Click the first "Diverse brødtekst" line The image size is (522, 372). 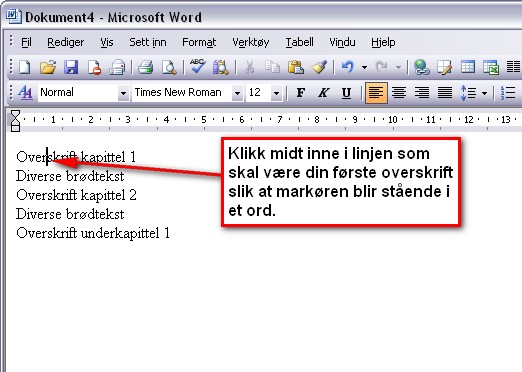pyautogui.click(x=70, y=176)
